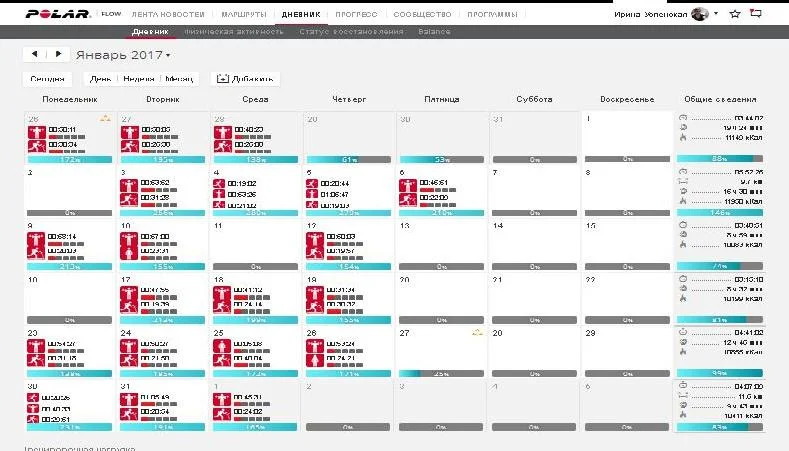
Task: Go to previous month with left arrow
Action: 34,54
